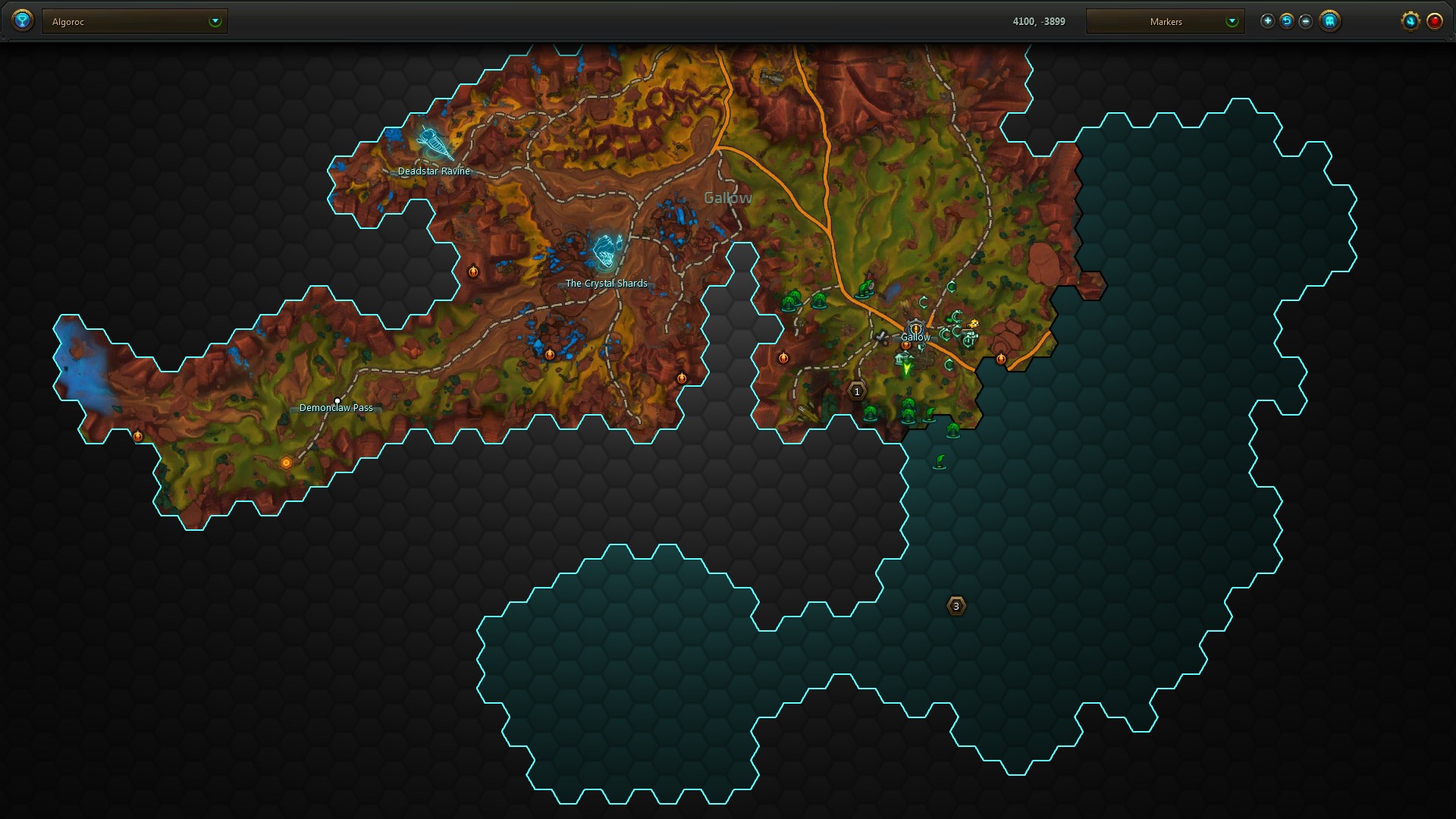
Task: Click The Crystal Shards label
Action: (607, 284)
